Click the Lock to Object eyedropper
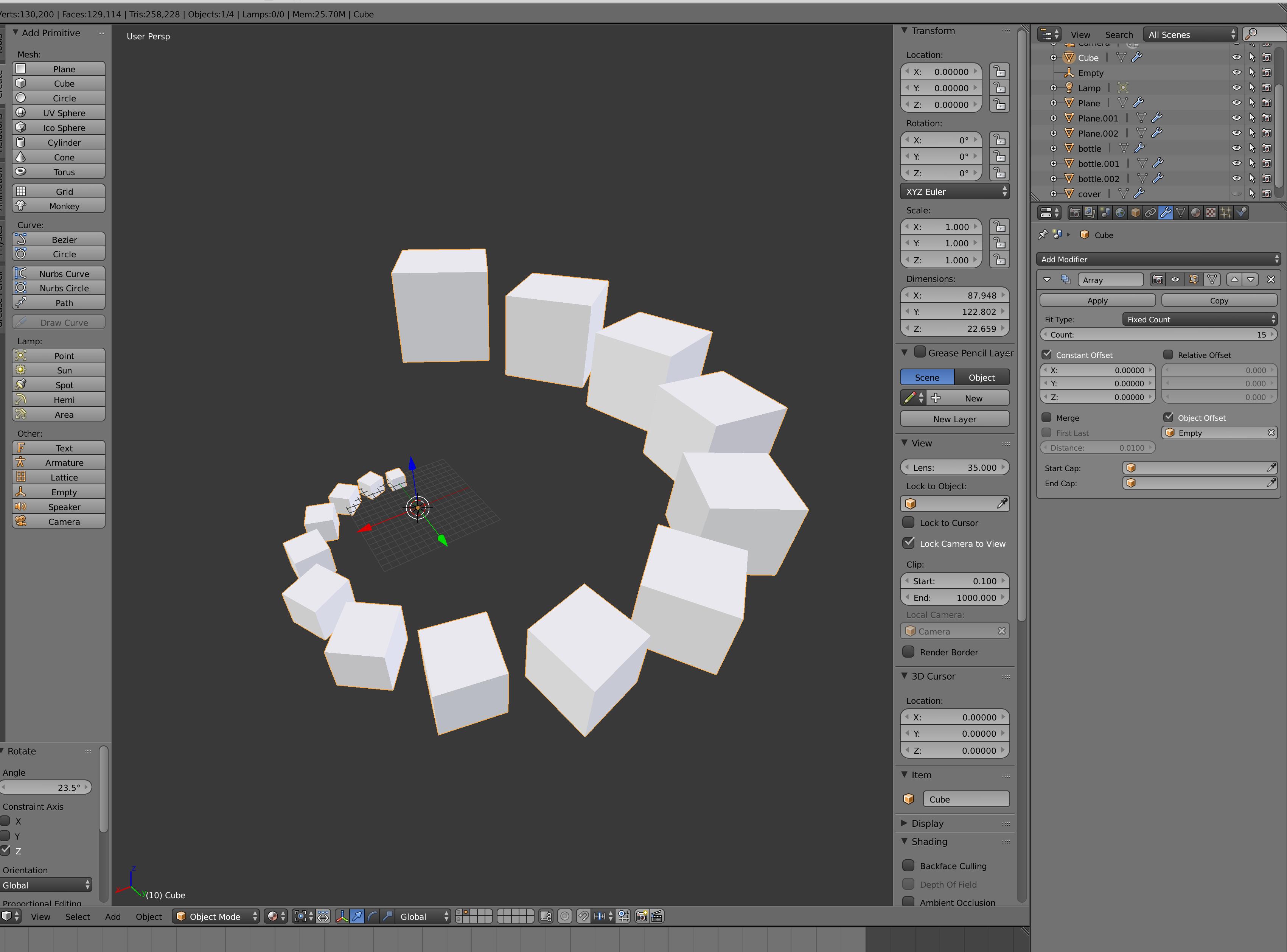 (x=1002, y=504)
